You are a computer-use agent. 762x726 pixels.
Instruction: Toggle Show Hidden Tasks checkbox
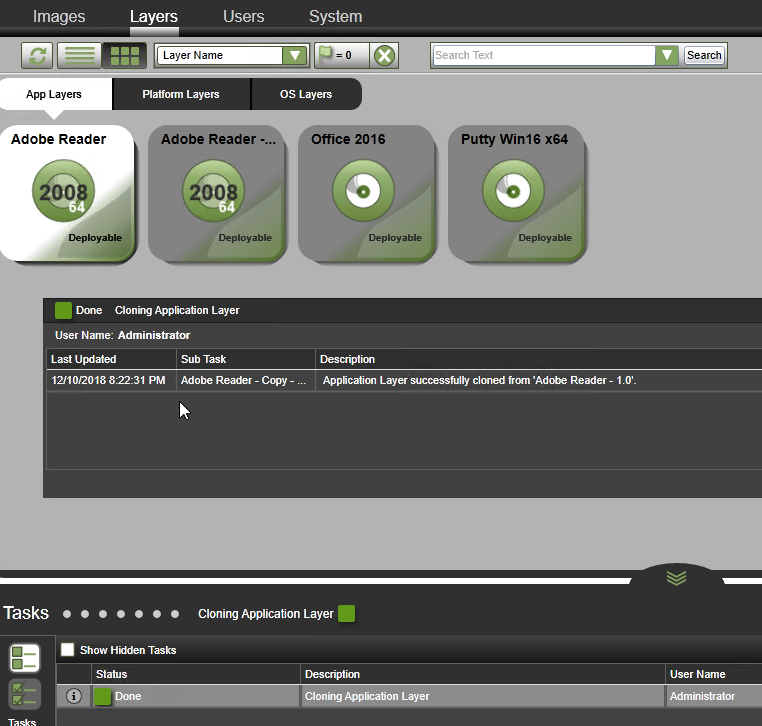click(x=68, y=650)
